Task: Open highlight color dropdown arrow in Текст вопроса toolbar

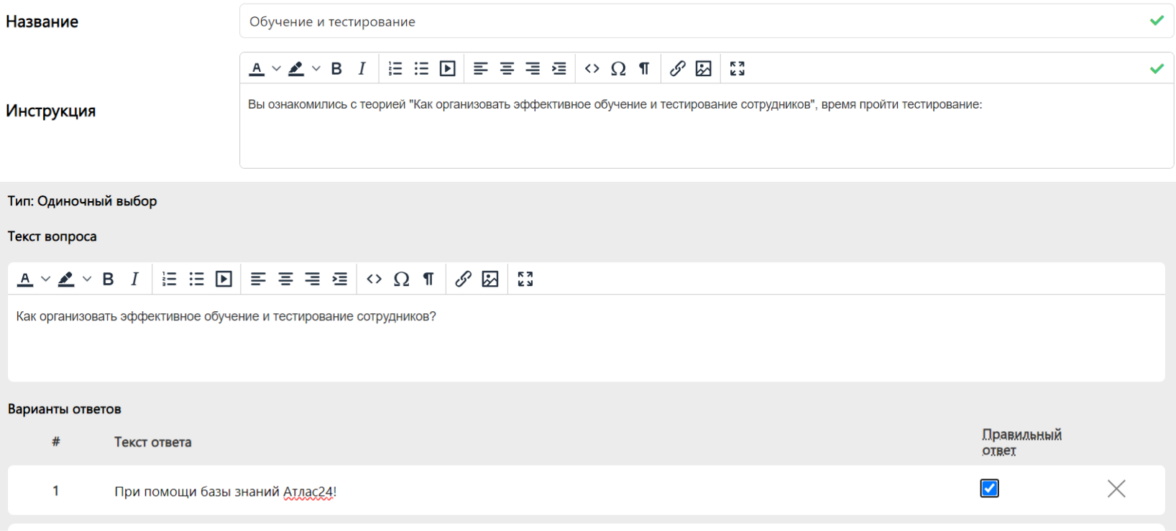Action: (87, 279)
